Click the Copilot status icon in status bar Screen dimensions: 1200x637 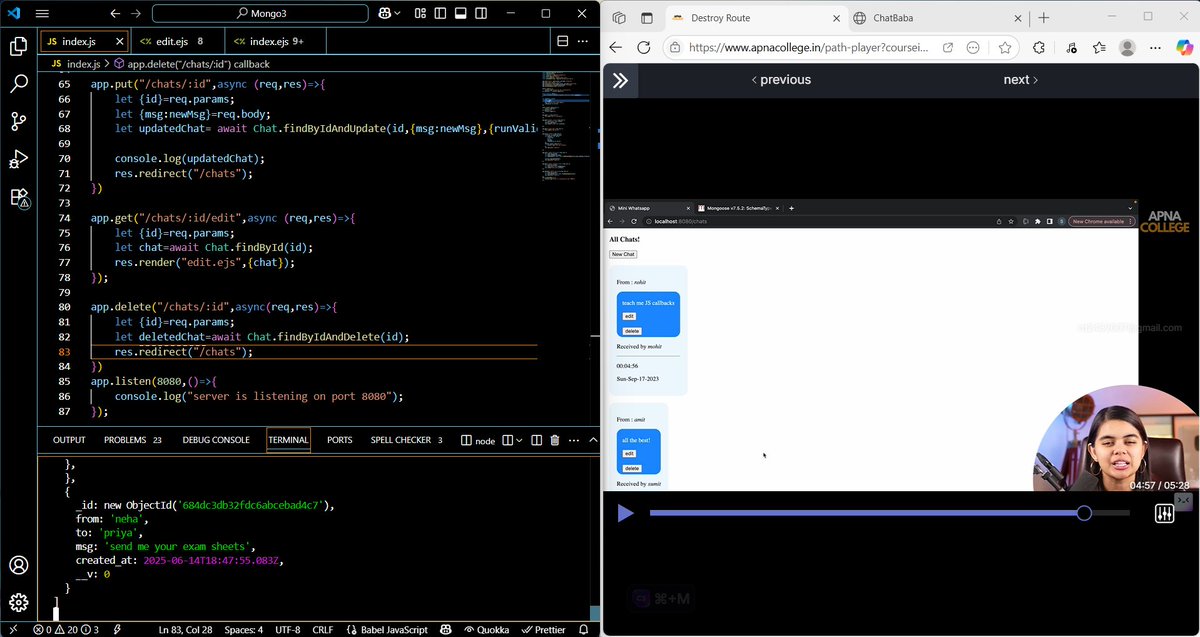[447, 629]
